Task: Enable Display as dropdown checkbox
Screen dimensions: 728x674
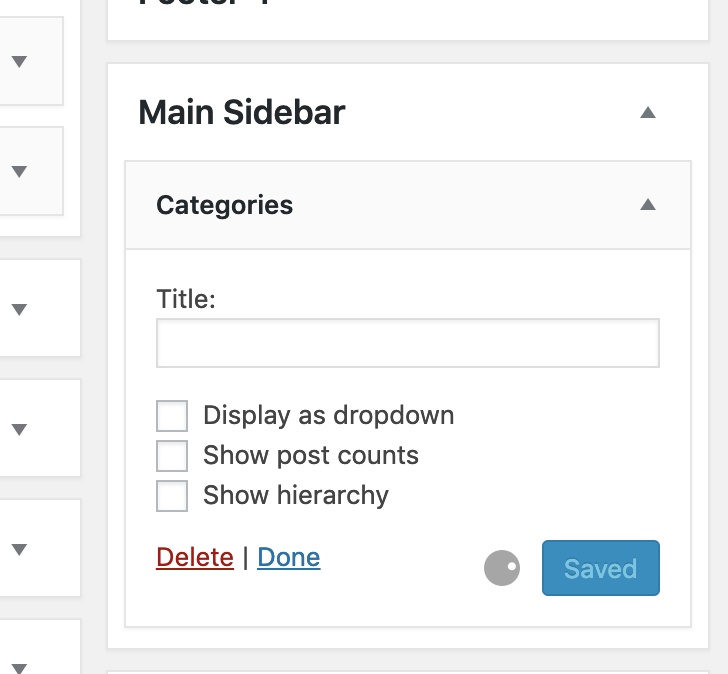Action: [x=172, y=416]
